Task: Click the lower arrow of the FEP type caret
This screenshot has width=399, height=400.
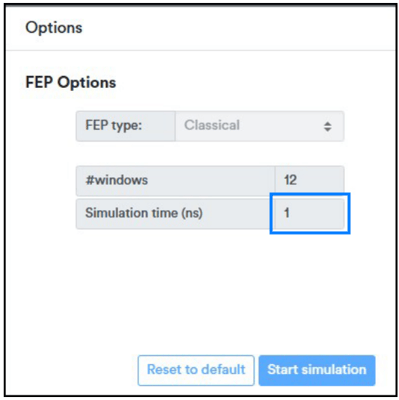Action: (x=328, y=130)
